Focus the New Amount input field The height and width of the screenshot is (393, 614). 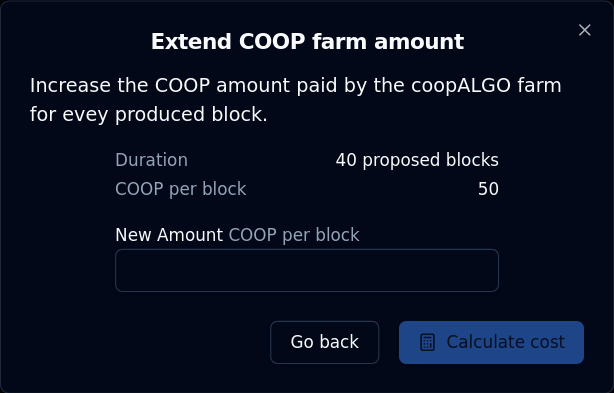point(307,270)
